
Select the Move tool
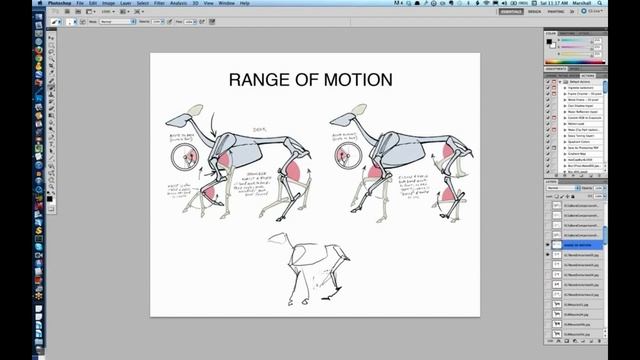pyautogui.click(x=51, y=38)
